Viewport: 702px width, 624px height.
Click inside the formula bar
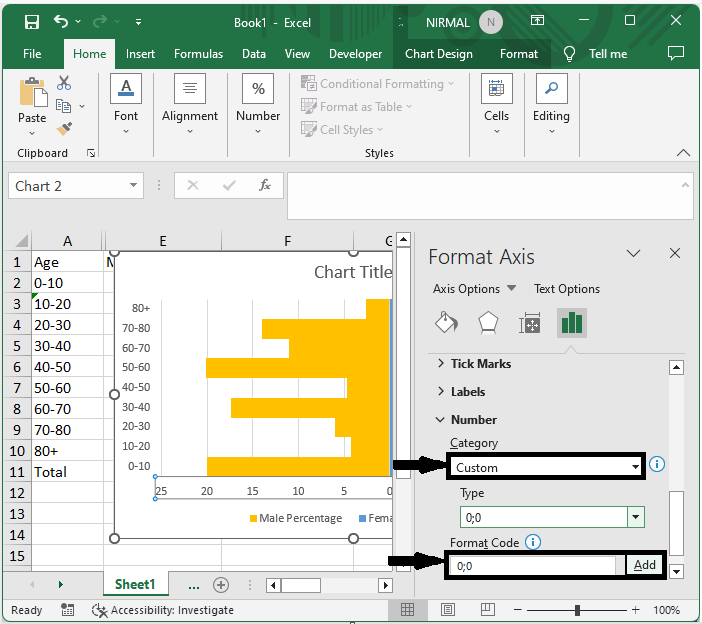[484, 196]
